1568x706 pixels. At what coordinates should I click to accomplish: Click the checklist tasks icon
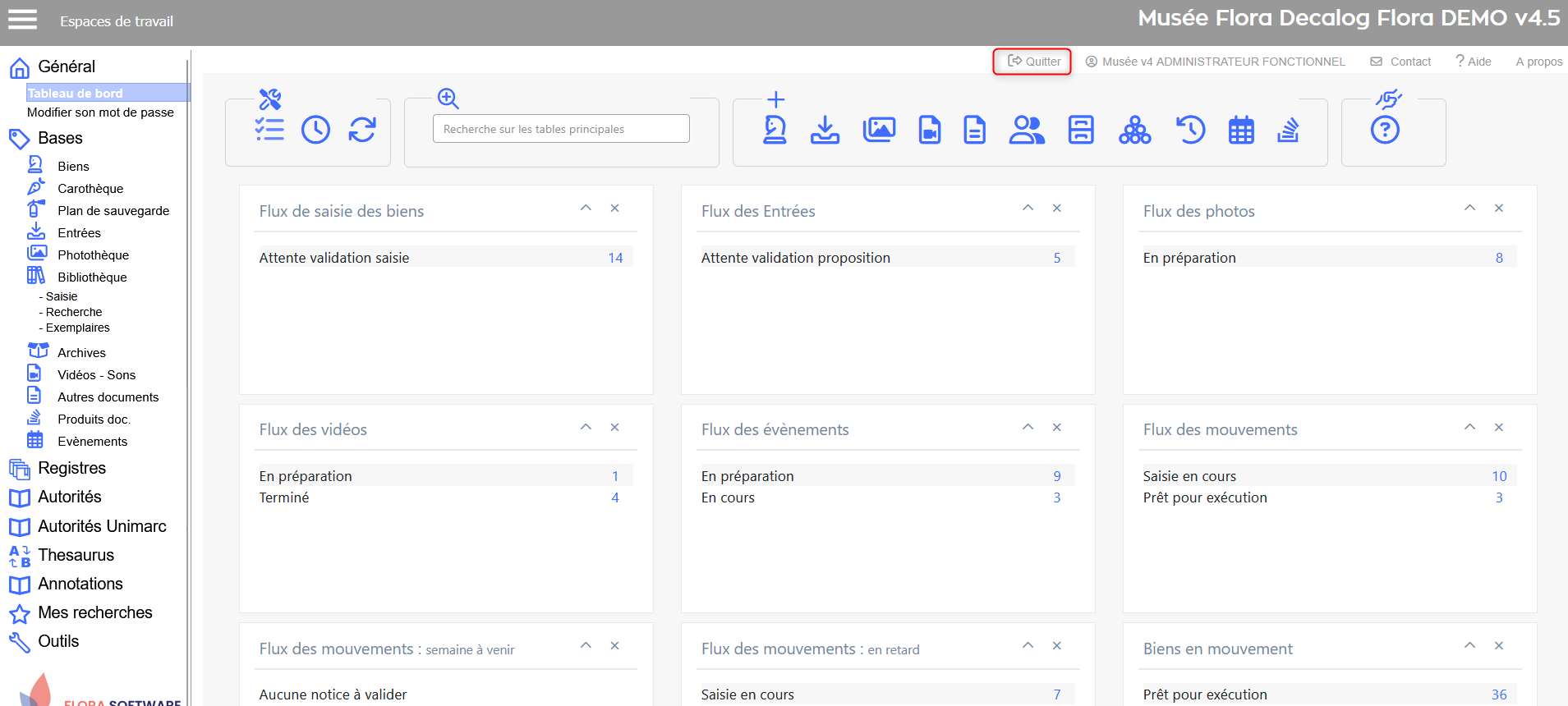(x=269, y=130)
